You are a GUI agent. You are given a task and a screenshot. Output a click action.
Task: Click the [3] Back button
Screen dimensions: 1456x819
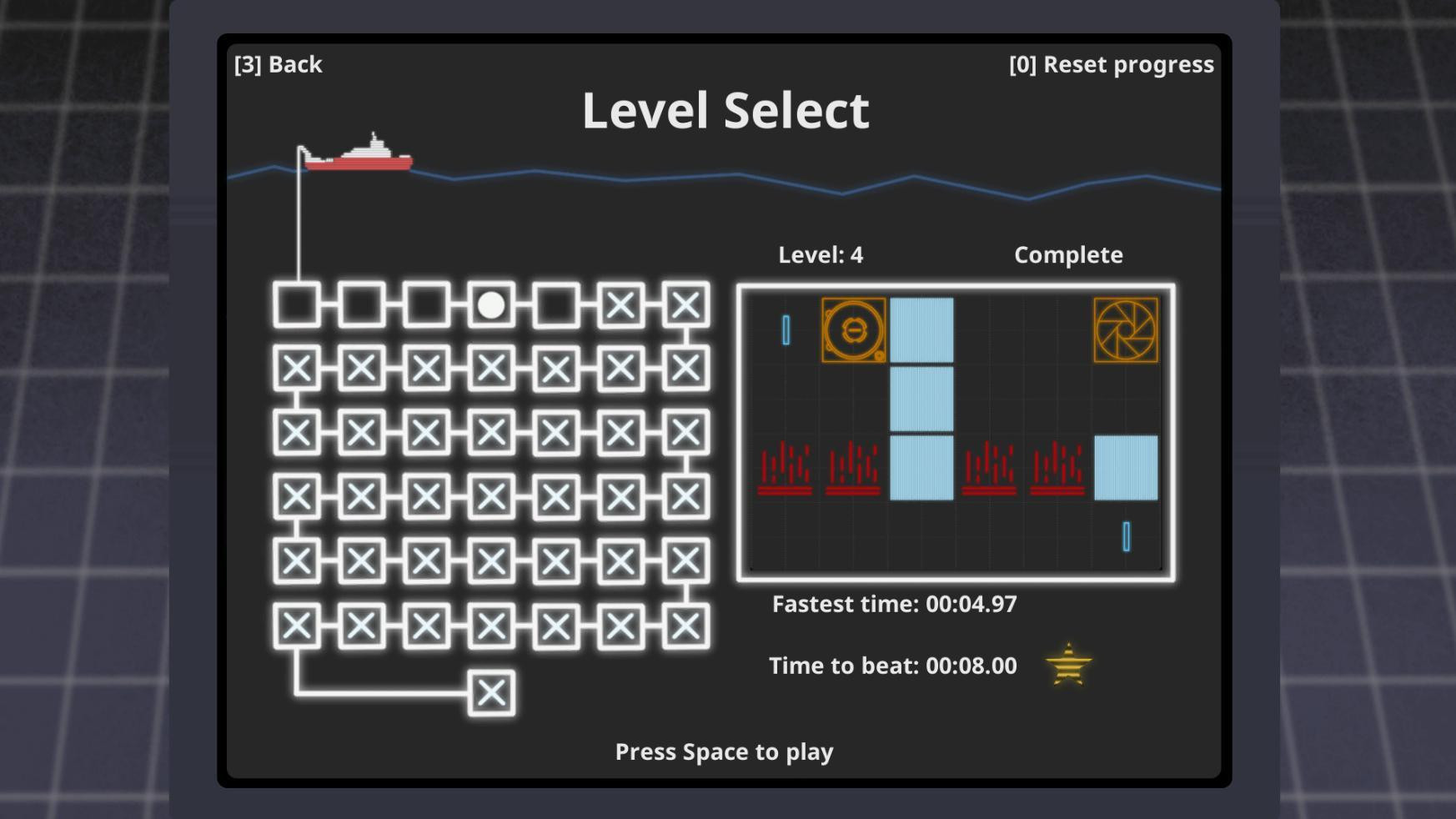click(x=278, y=64)
